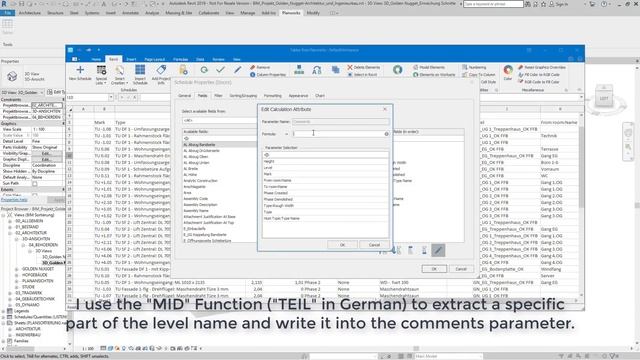Click Elements on Worksets command

[x=434, y=75]
